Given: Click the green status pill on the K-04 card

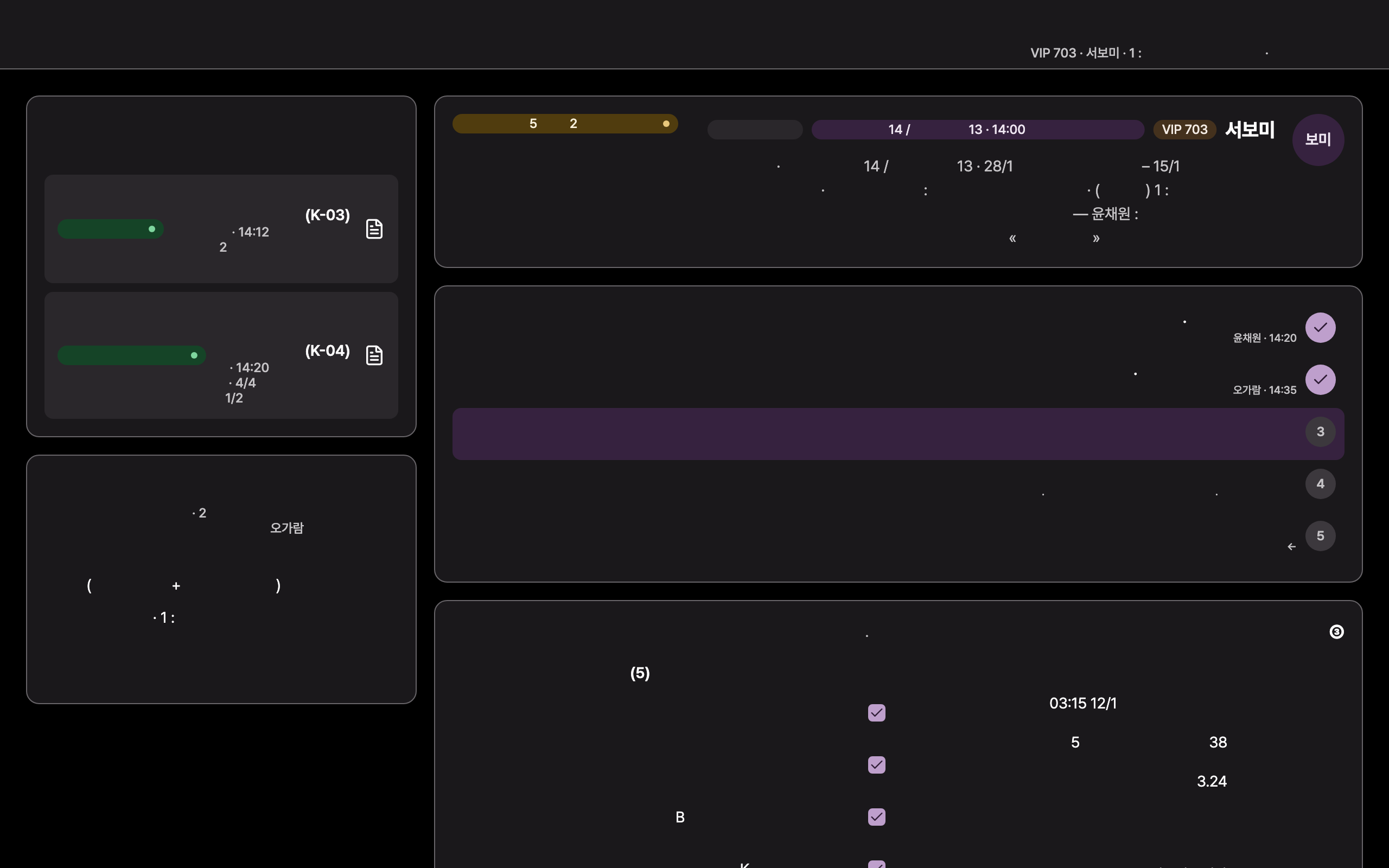Looking at the screenshot, I should pos(131,355).
